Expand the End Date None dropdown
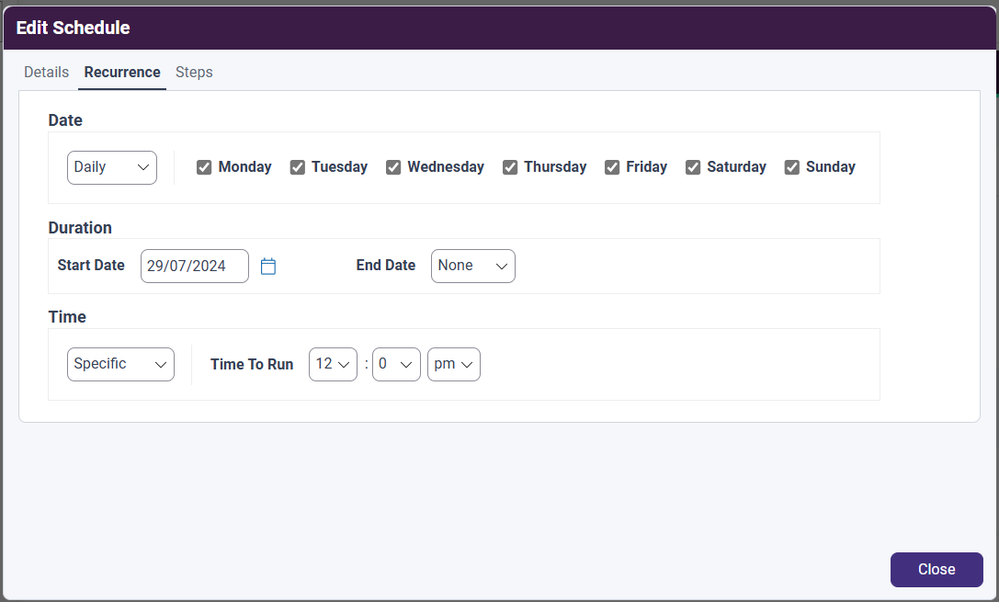Image resolution: width=999 pixels, height=602 pixels. tap(473, 266)
